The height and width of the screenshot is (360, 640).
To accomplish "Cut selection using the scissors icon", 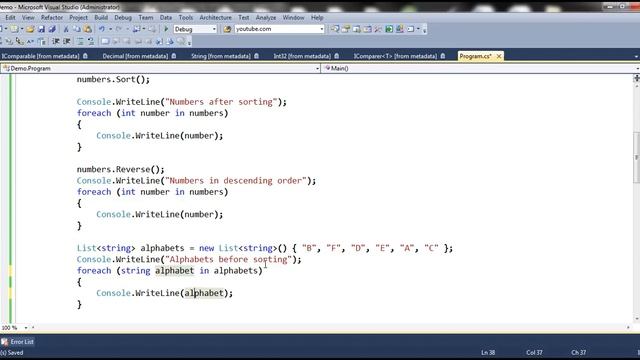I will coord(66,29).
